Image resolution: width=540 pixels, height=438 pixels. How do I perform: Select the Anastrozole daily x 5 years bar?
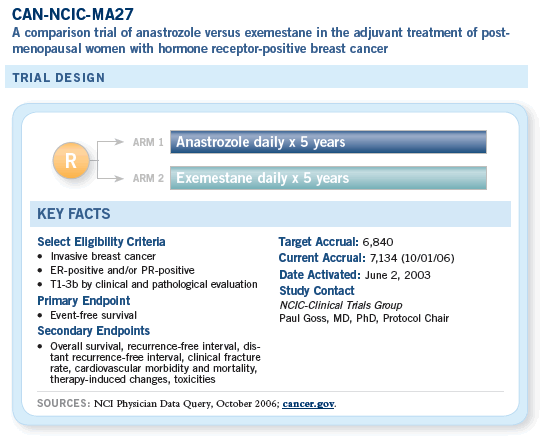[328, 142]
